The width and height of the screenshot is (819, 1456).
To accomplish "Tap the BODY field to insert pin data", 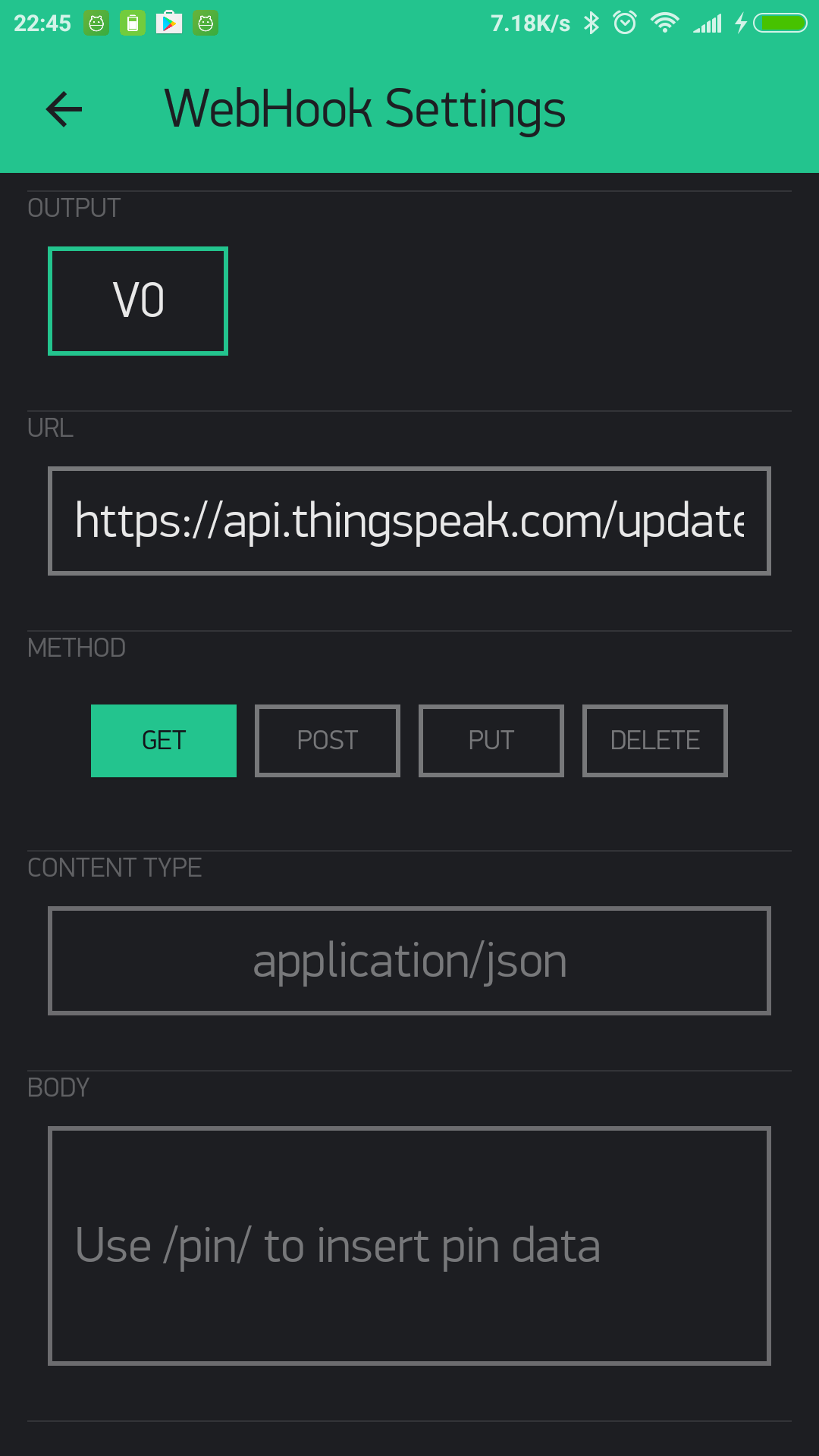I will [409, 1244].
